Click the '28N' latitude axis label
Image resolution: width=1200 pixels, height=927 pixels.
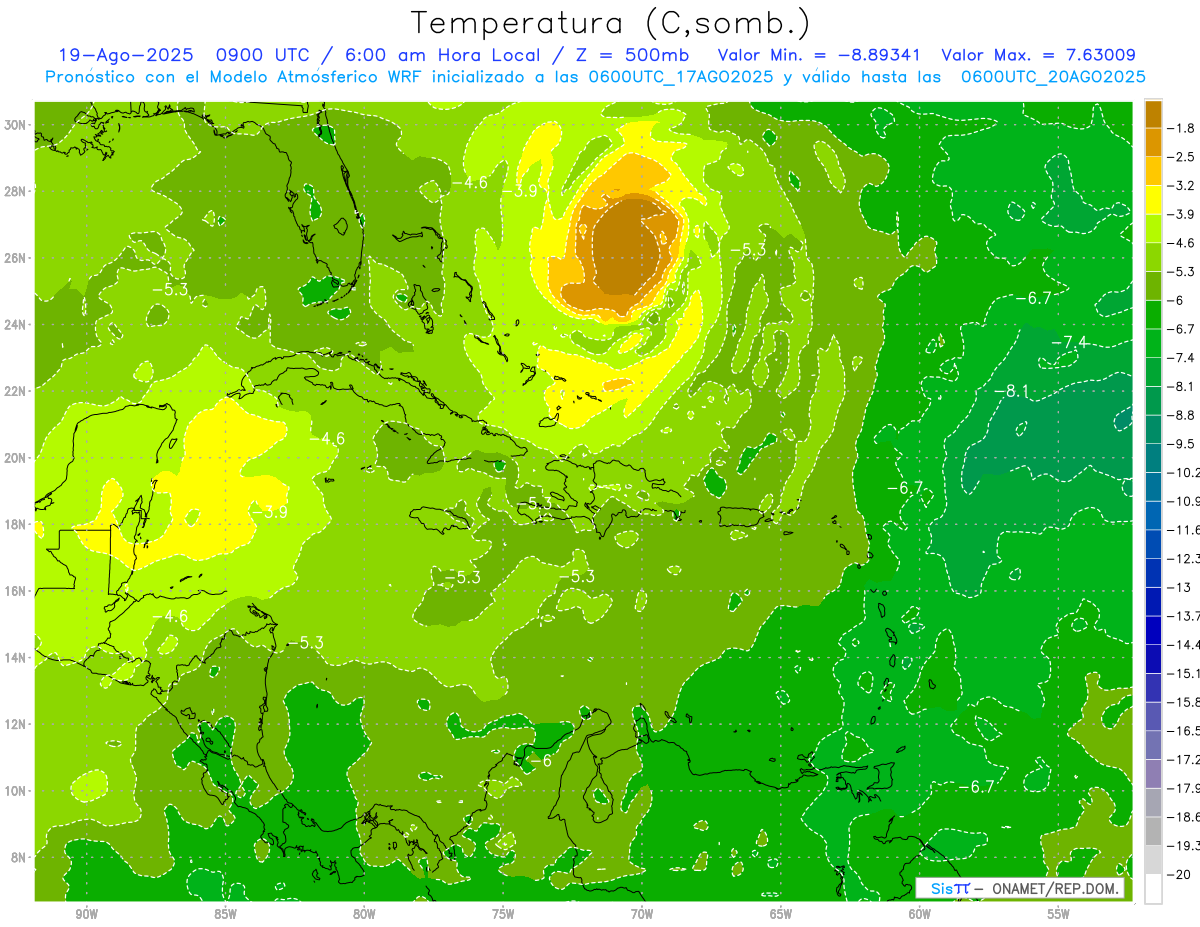[x=17, y=191]
